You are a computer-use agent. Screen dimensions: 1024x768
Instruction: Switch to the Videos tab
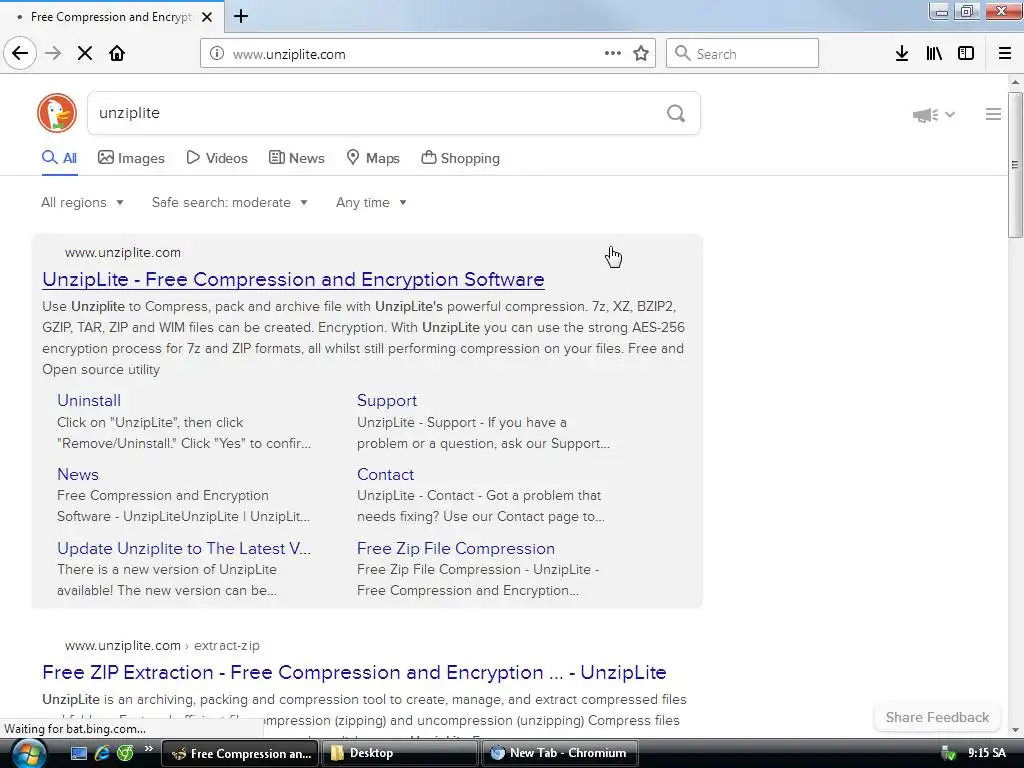click(217, 158)
